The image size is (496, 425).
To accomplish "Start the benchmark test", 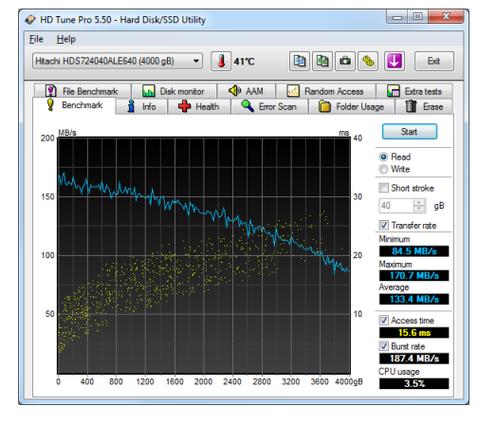I will [x=409, y=132].
